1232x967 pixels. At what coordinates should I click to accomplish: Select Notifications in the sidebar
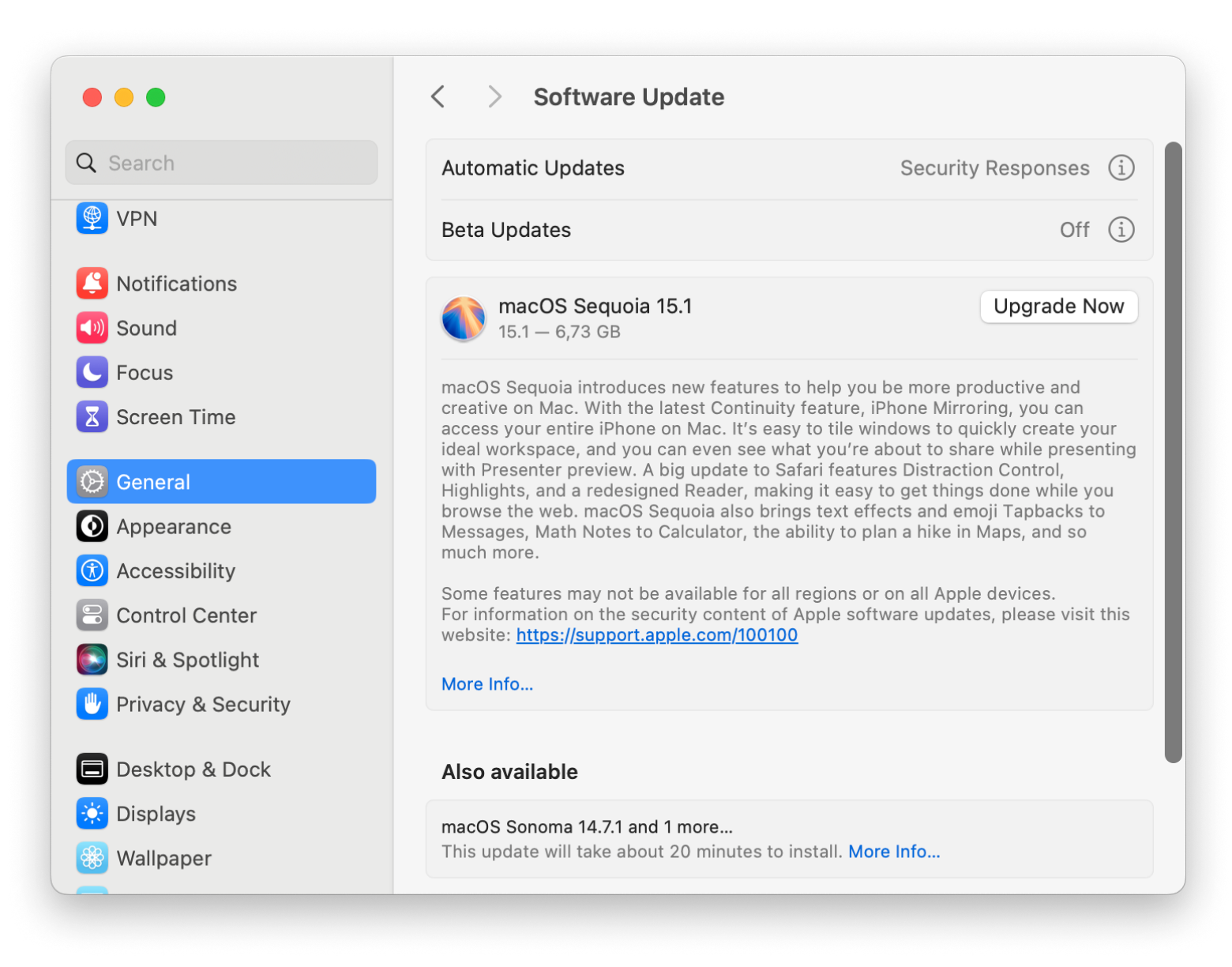pos(221,284)
